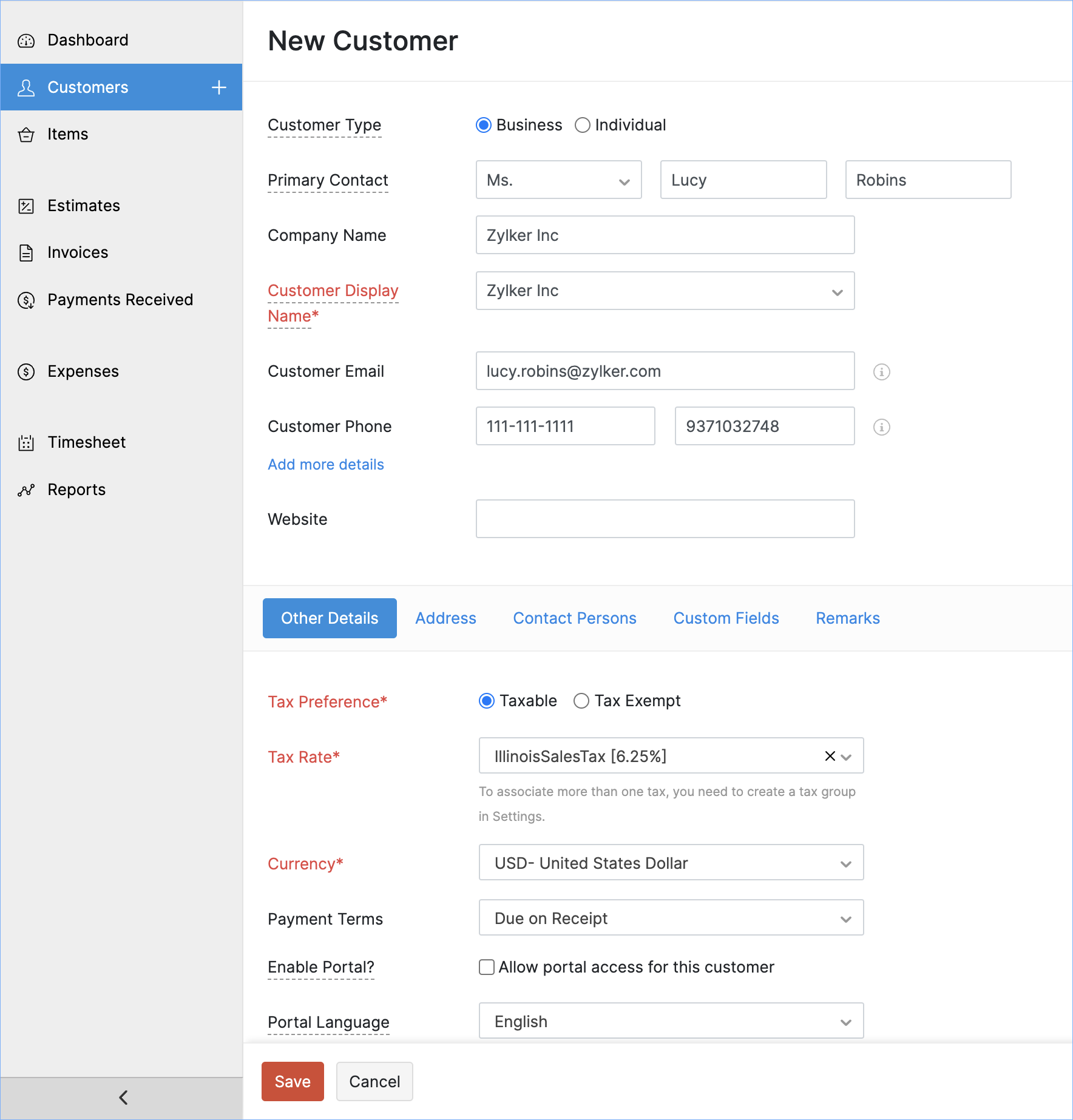Click the info icon beside Customer Email
Image resolution: width=1073 pixels, height=1120 pixels.
pyautogui.click(x=881, y=371)
